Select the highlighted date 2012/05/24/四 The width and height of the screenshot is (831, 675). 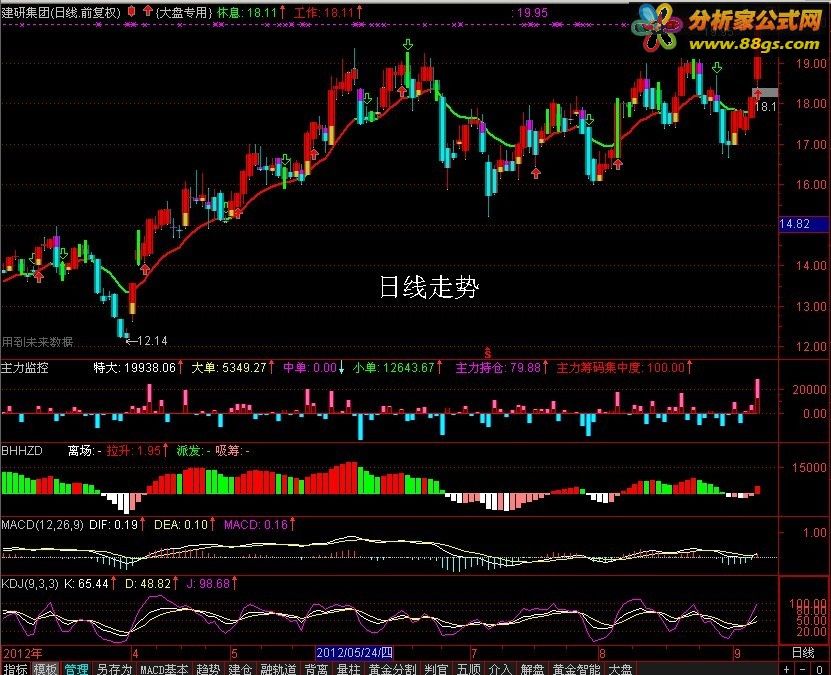click(354, 653)
